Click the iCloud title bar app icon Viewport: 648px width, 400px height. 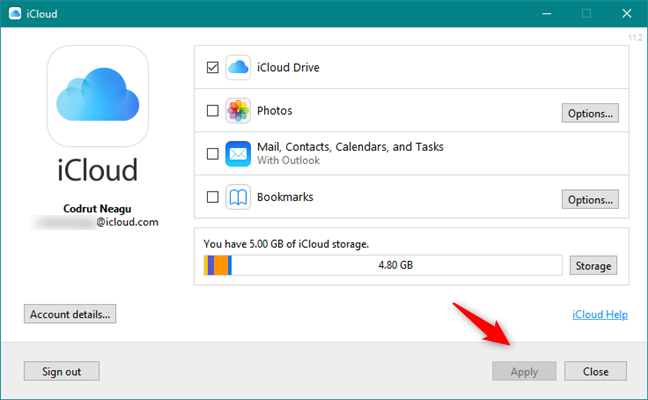tap(15, 14)
